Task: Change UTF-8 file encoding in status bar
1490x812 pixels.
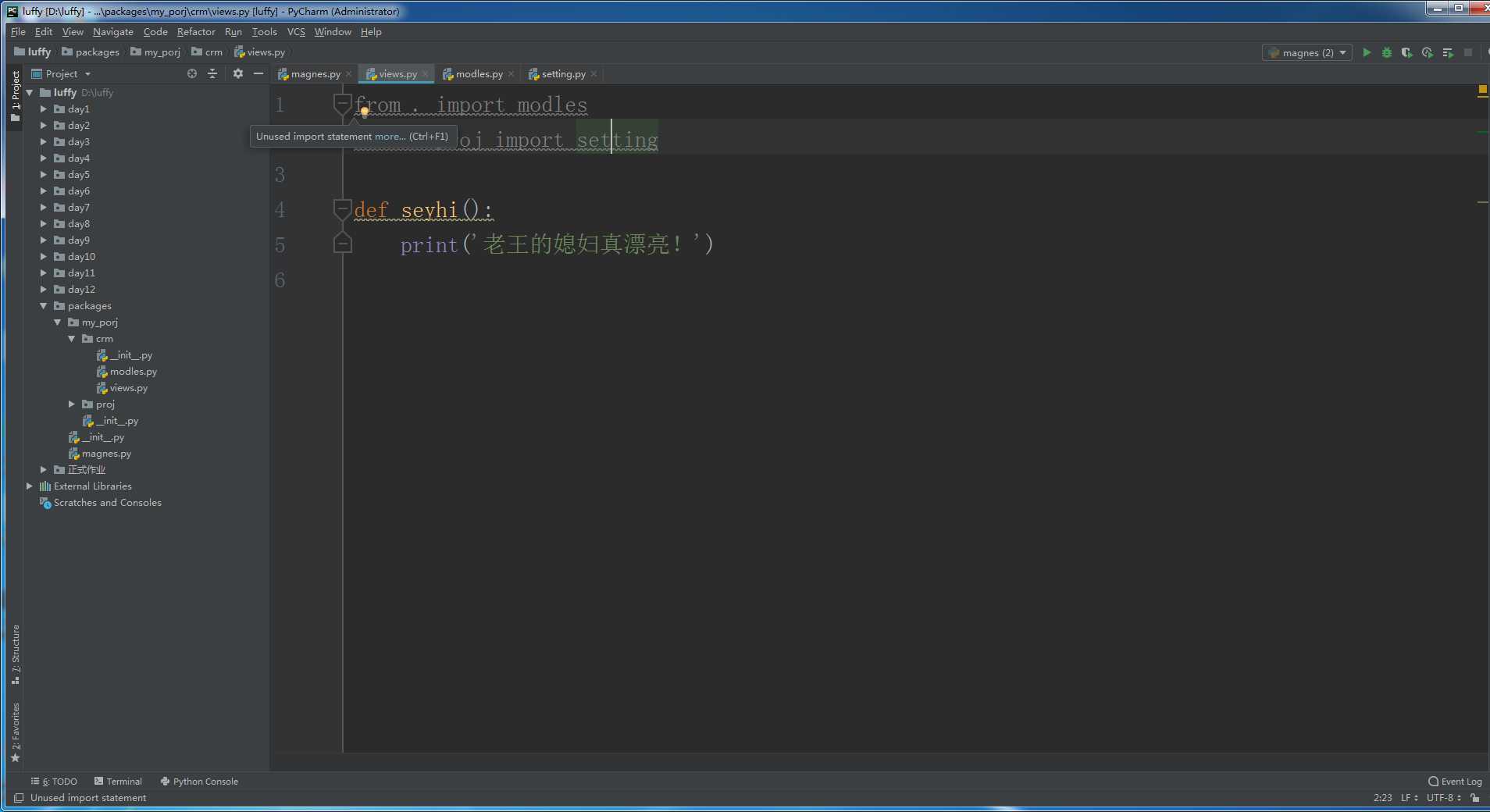Action: point(1443,797)
